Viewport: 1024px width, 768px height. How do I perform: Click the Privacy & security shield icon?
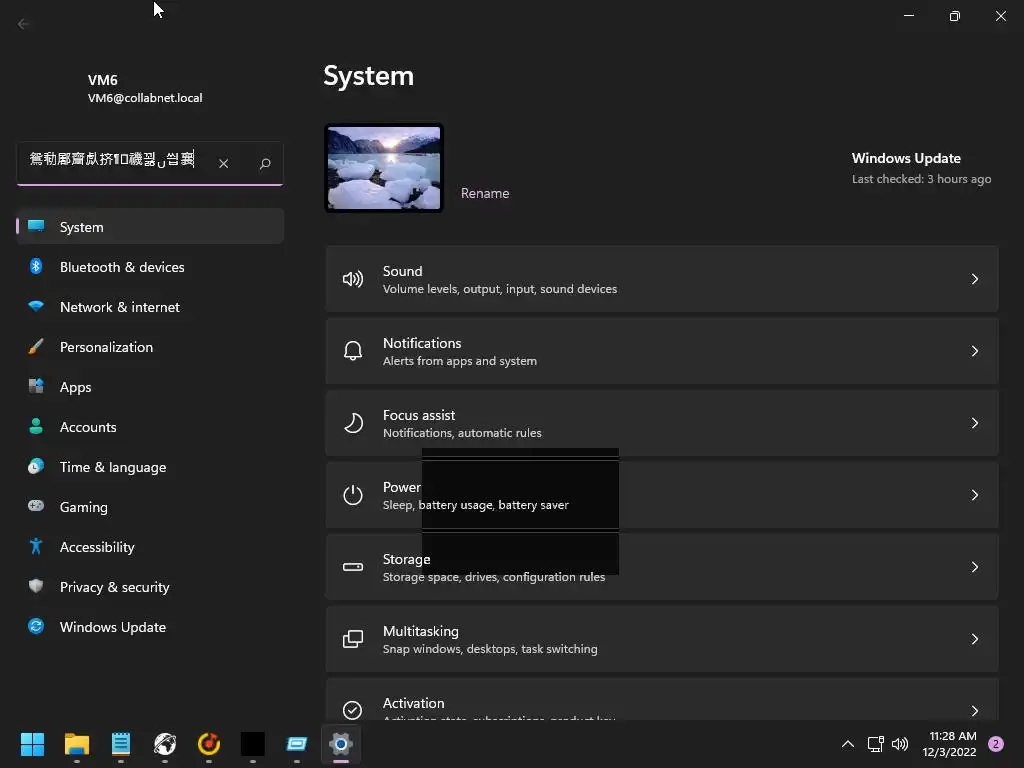pos(36,586)
